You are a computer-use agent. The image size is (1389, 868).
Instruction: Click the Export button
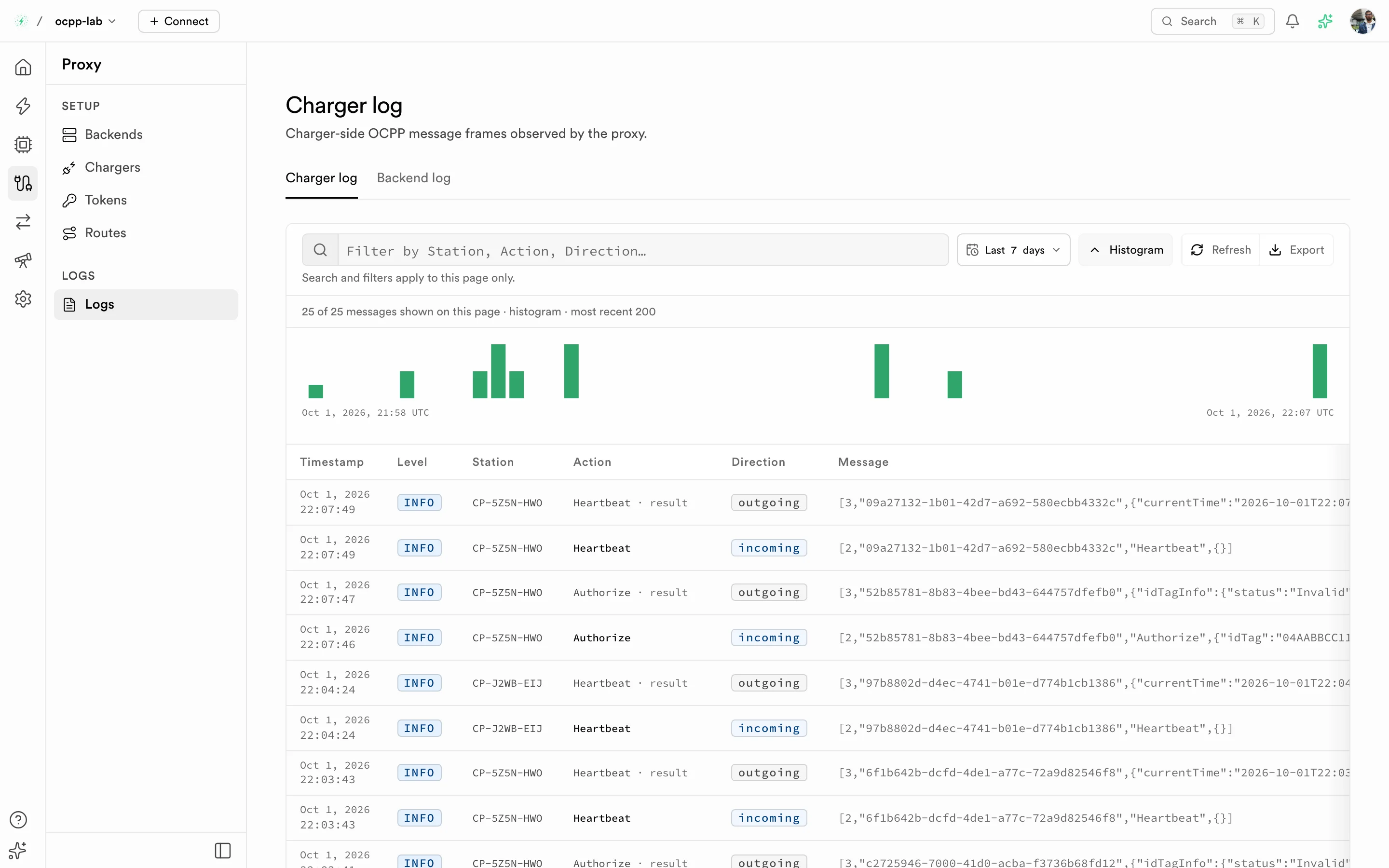[x=1296, y=250]
